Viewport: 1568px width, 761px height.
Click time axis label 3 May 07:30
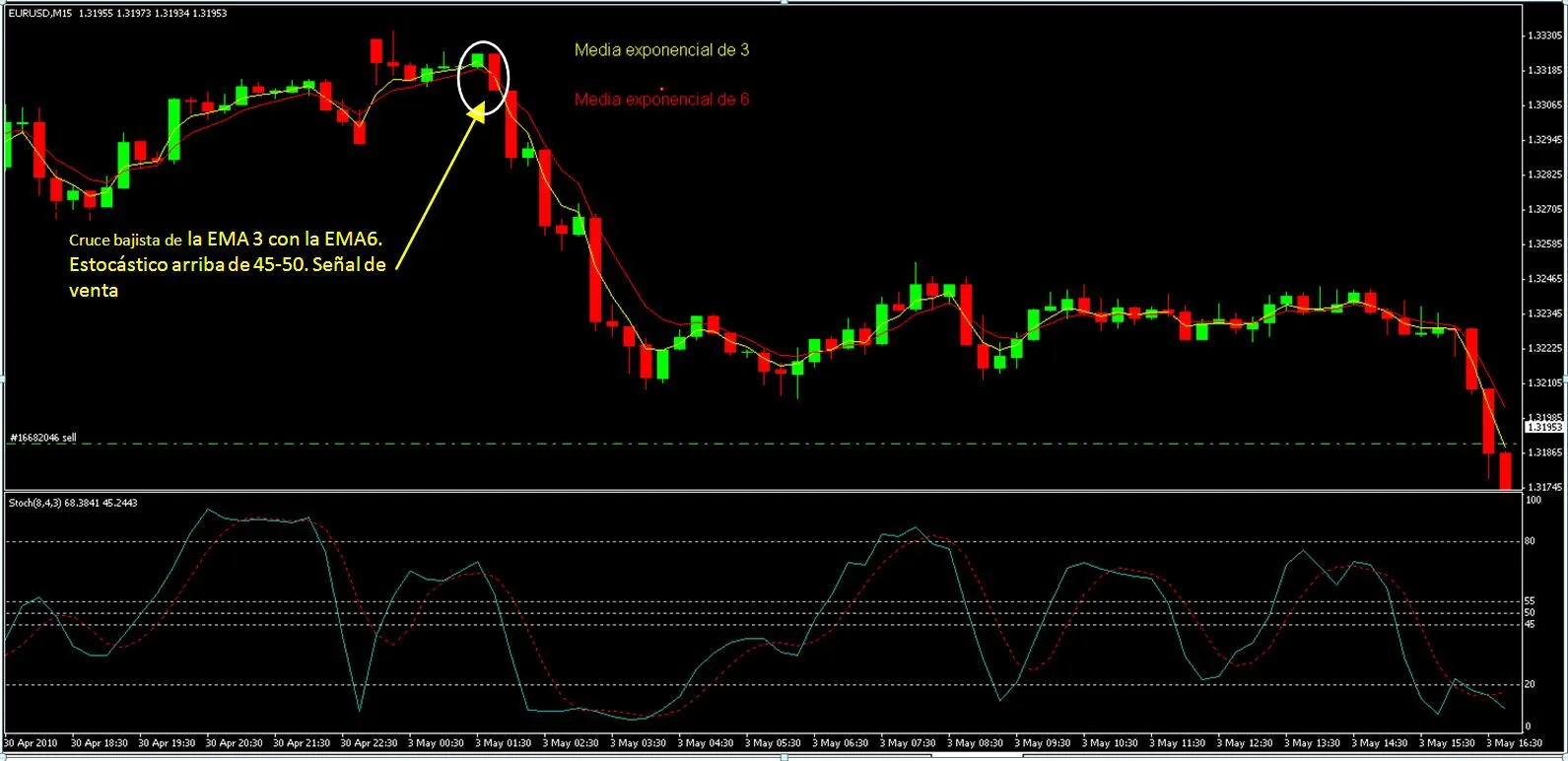point(908,743)
